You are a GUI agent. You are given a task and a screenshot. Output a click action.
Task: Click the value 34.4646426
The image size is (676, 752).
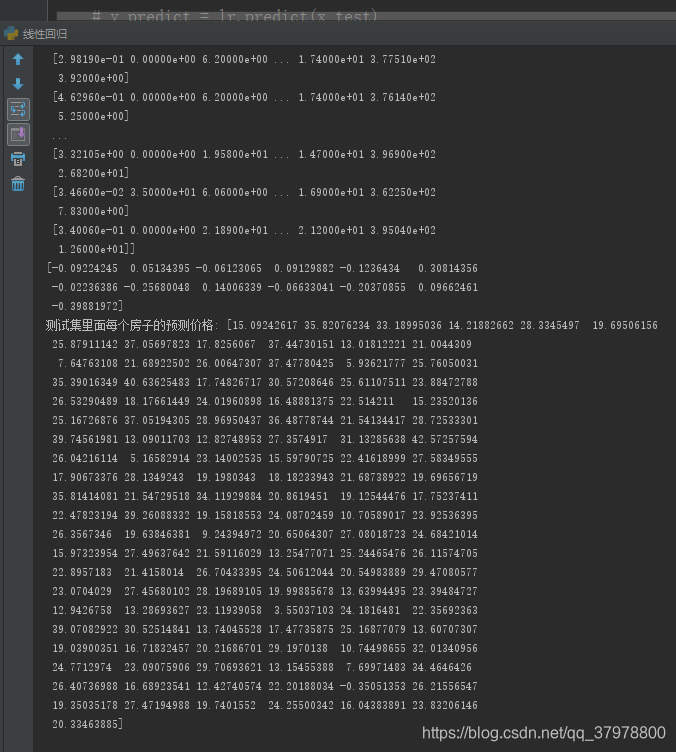tap(442, 667)
